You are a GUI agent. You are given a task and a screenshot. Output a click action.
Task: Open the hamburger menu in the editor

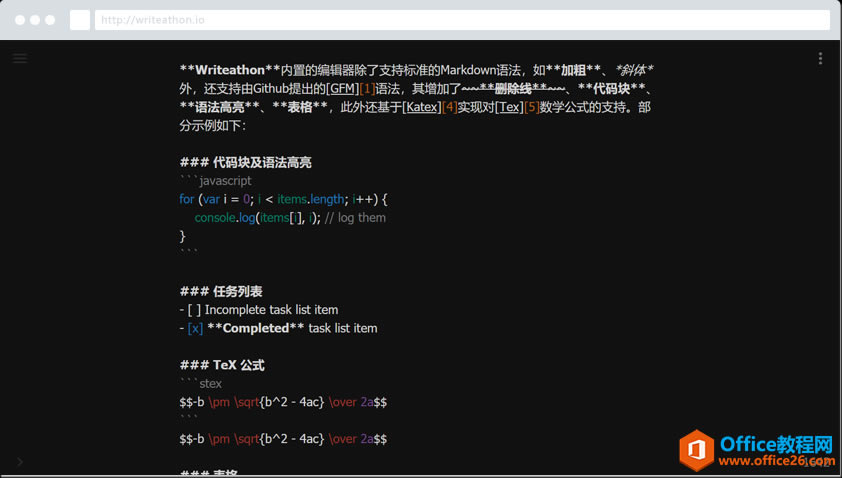click(x=20, y=58)
